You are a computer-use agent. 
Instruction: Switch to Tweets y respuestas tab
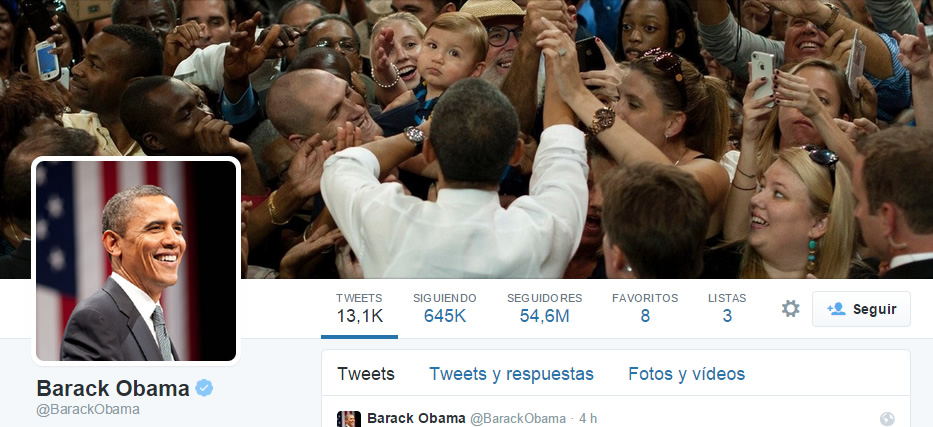[511, 374]
